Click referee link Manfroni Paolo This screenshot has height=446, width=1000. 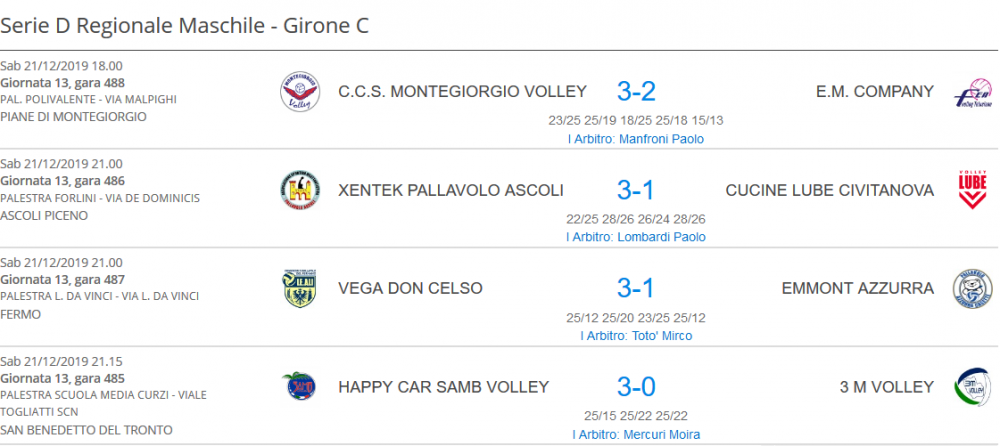coord(636,138)
